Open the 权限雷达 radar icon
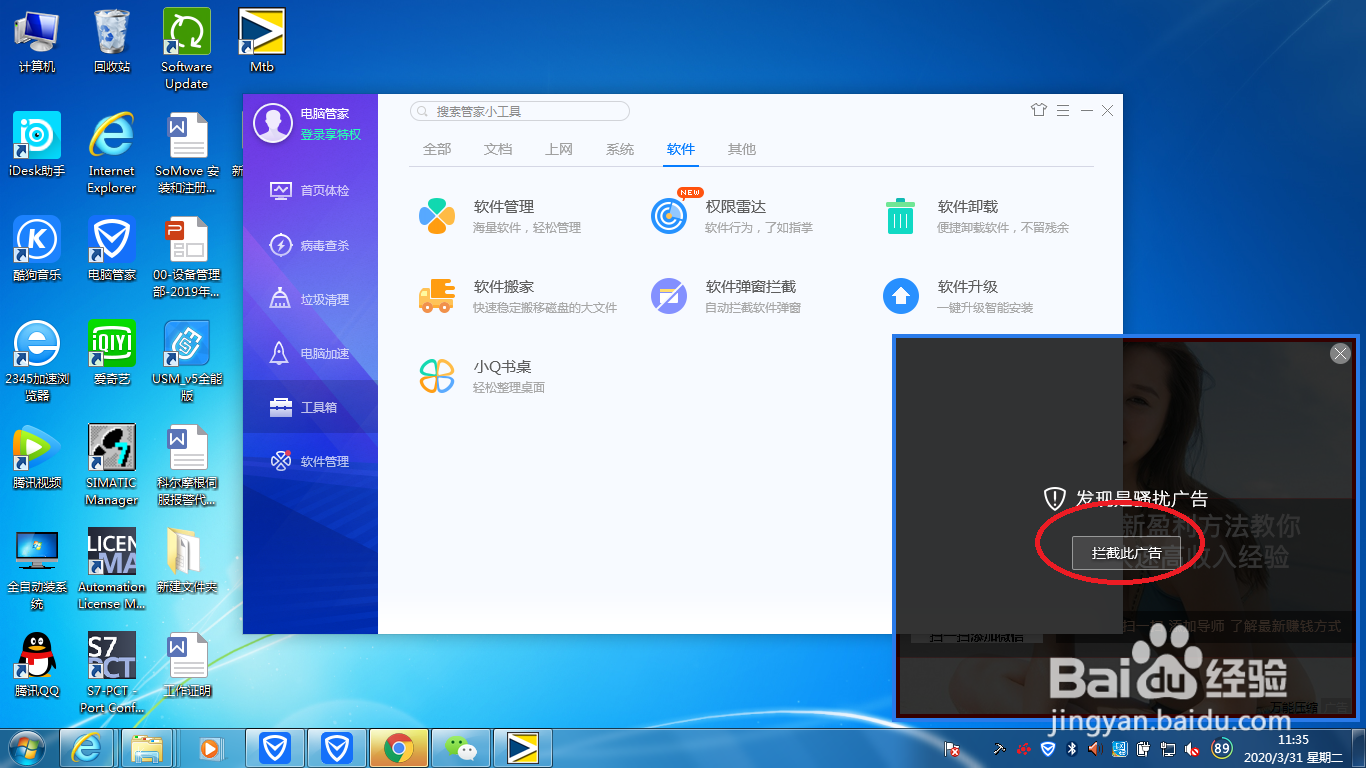1366x768 pixels. pyautogui.click(x=669, y=216)
